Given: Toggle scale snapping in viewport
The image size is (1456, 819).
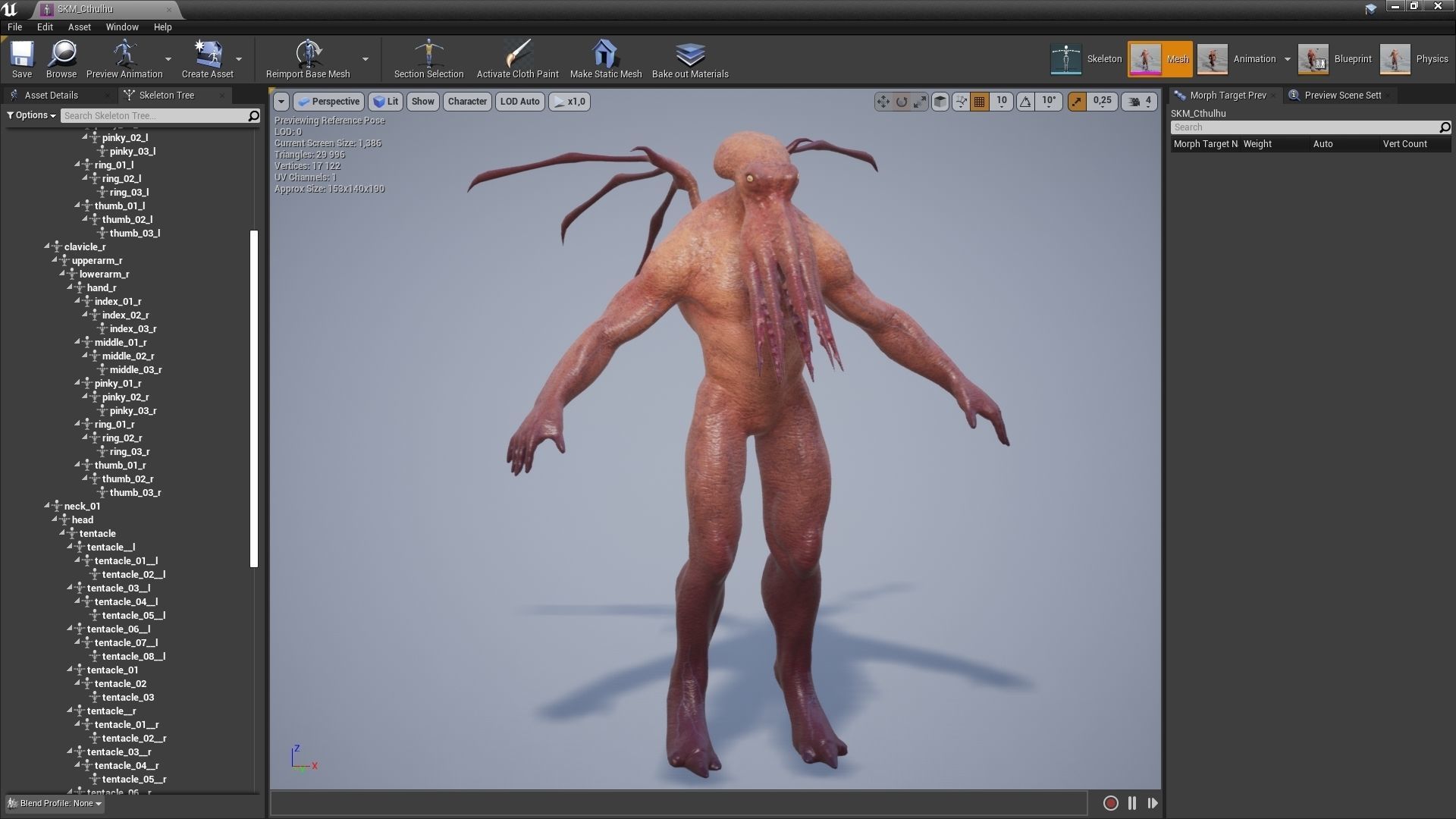Looking at the screenshot, I should [x=1077, y=102].
